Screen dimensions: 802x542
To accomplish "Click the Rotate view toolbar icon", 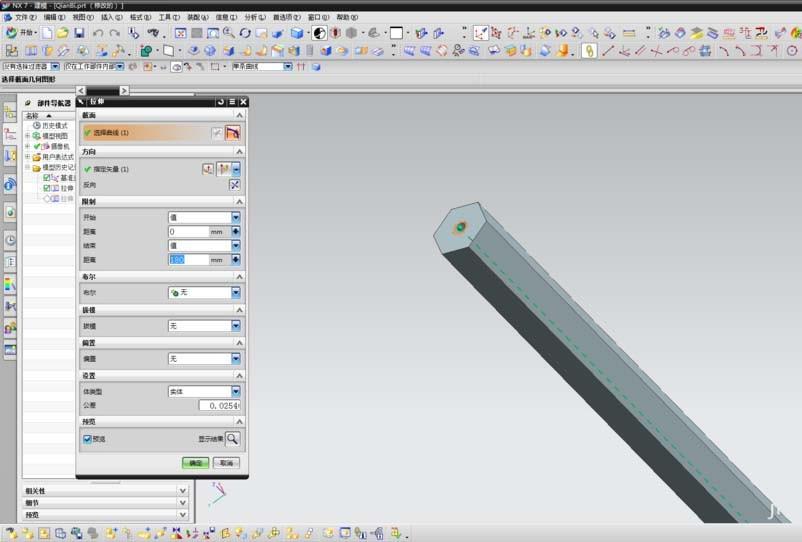I will pos(245,33).
